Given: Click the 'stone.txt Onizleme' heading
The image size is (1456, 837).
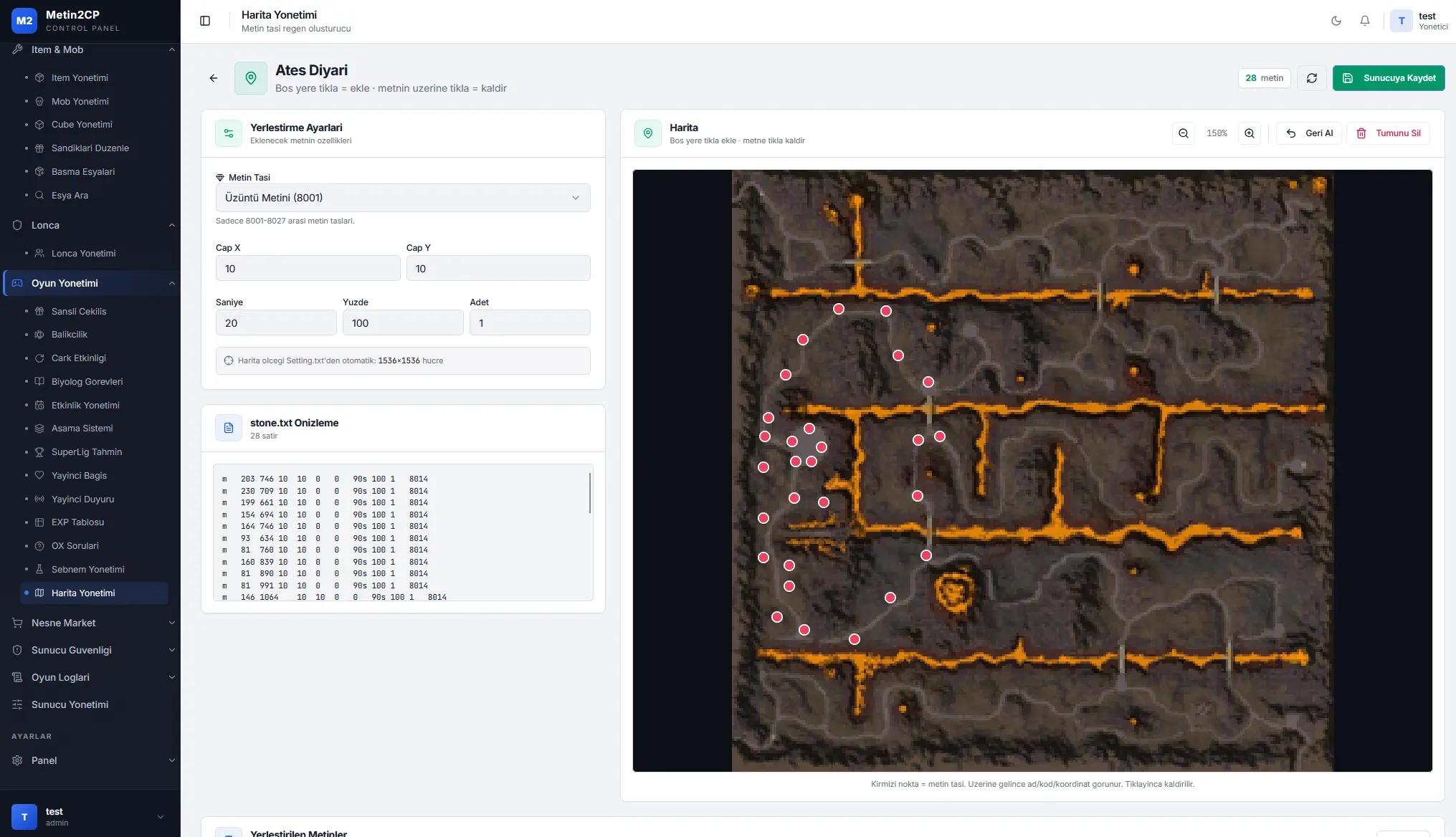Looking at the screenshot, I should (x=294, y=423).
